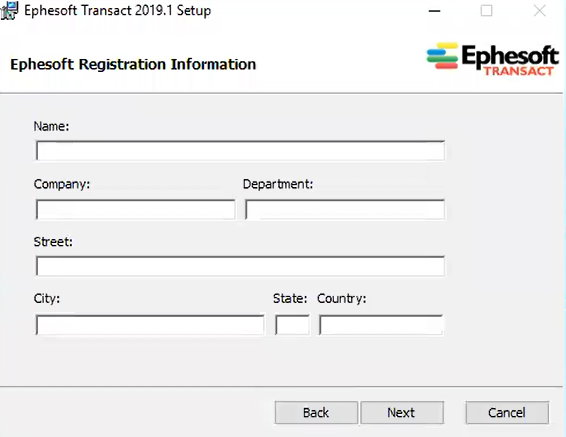
Task: Click into the Company text box
Action: coord(136,209)
